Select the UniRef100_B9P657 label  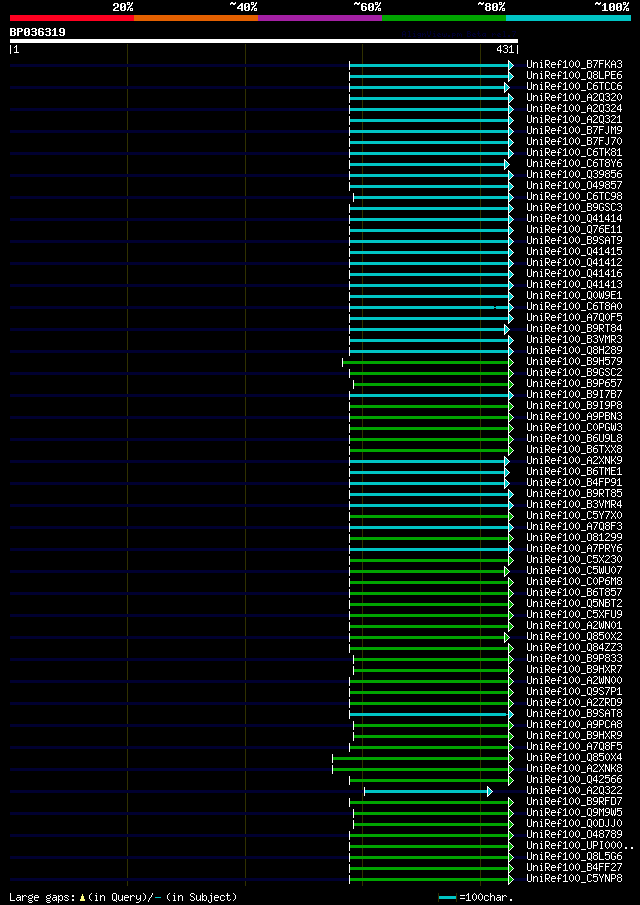[574, 383]
